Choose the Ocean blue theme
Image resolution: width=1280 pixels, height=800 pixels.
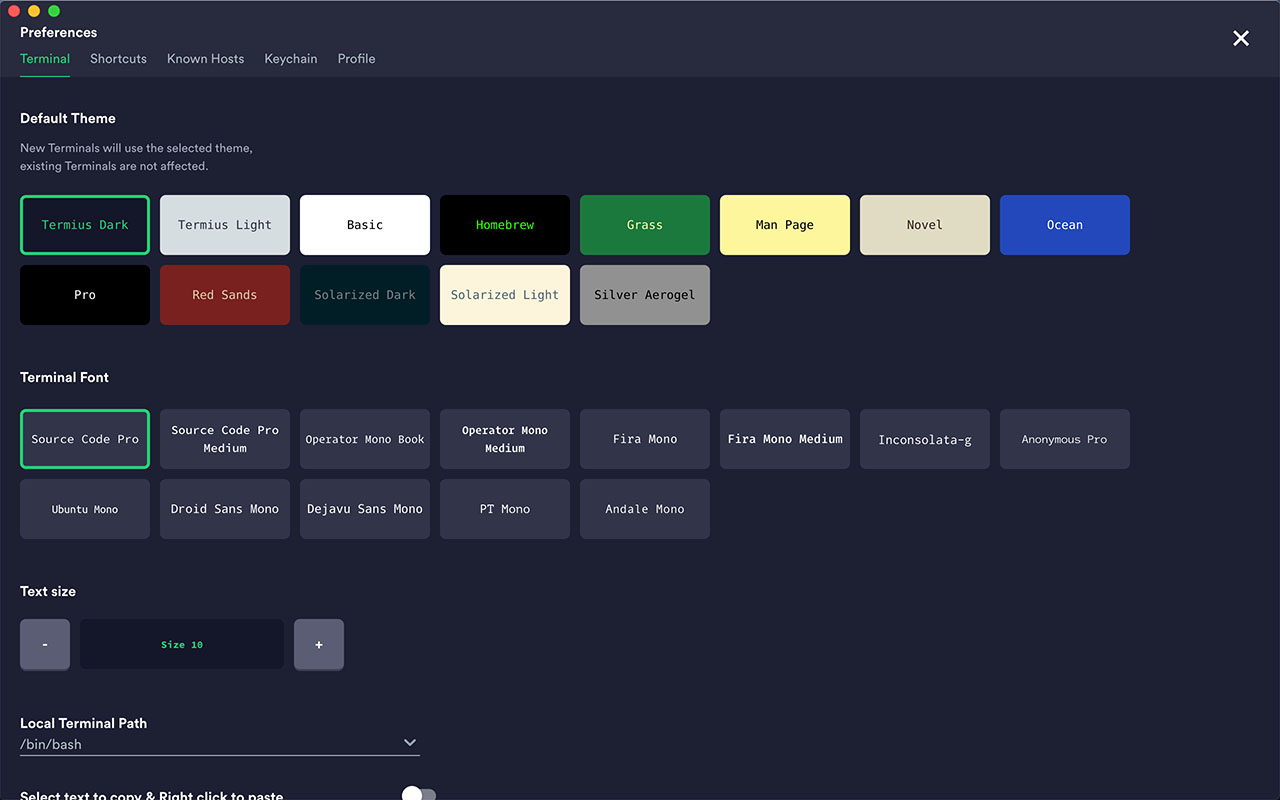[1065, 225]
